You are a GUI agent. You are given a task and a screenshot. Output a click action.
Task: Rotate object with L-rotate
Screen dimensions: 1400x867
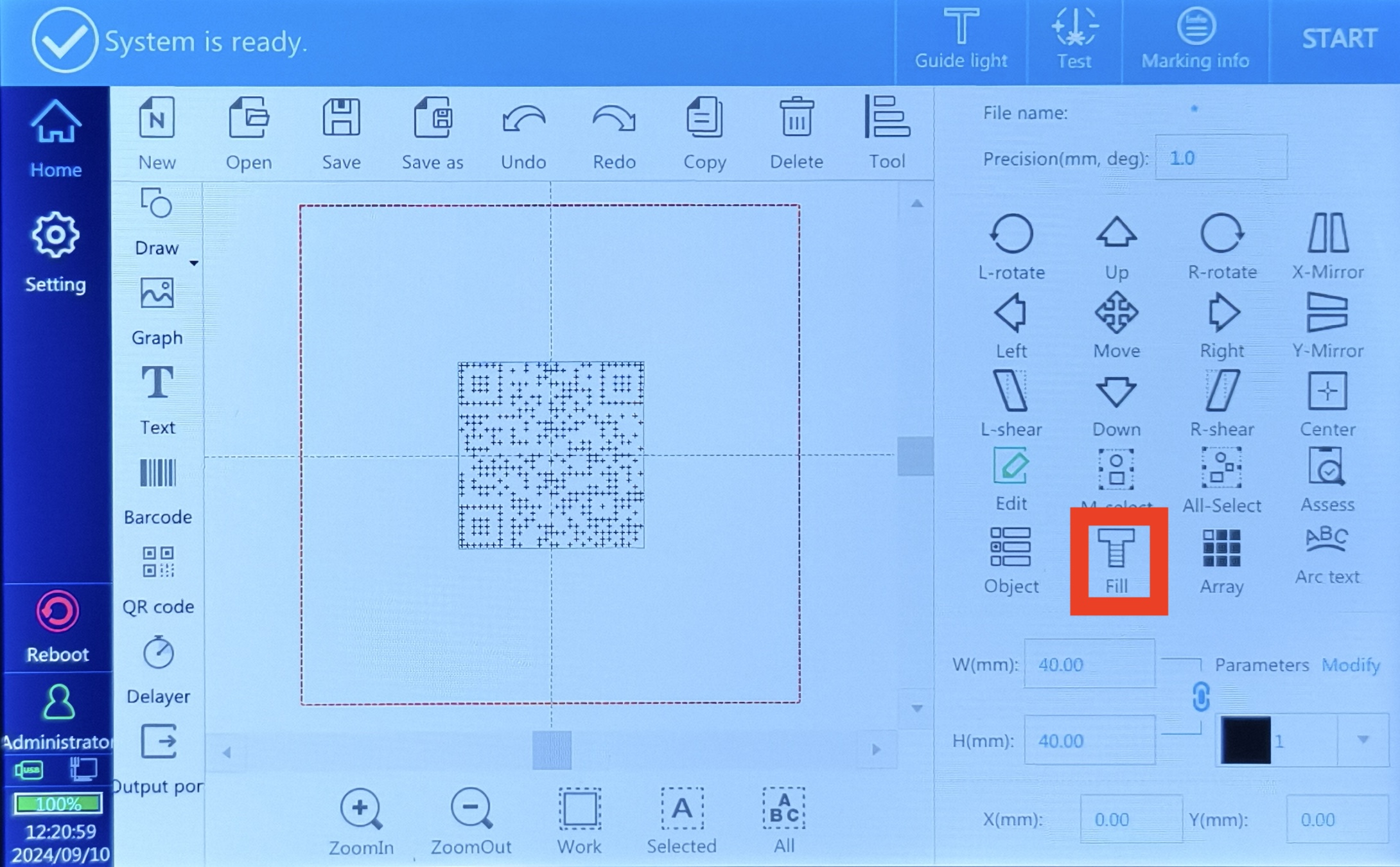click(1011, 247)
